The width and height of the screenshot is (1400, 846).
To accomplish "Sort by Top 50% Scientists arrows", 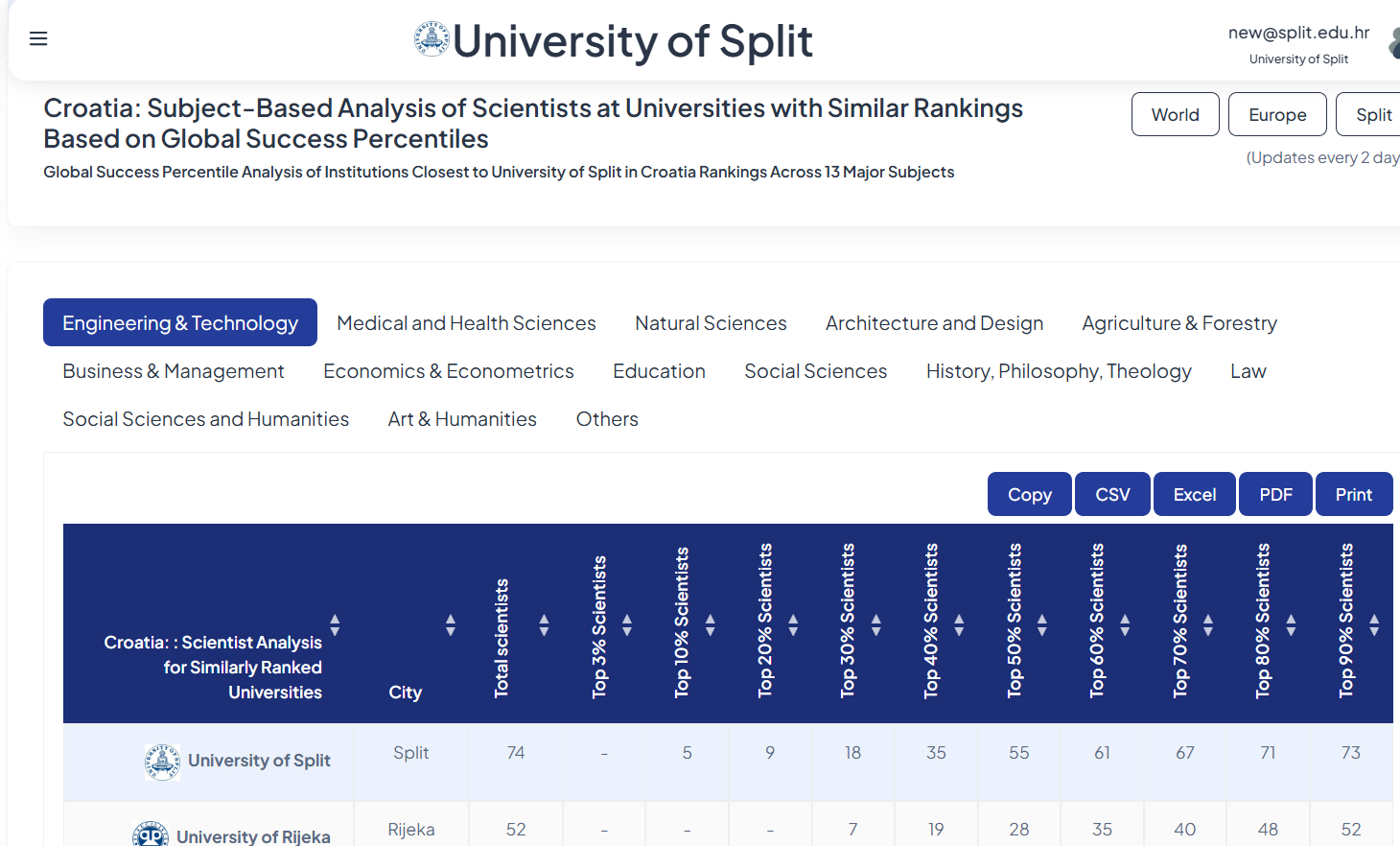I will (x=1042, y=625).
